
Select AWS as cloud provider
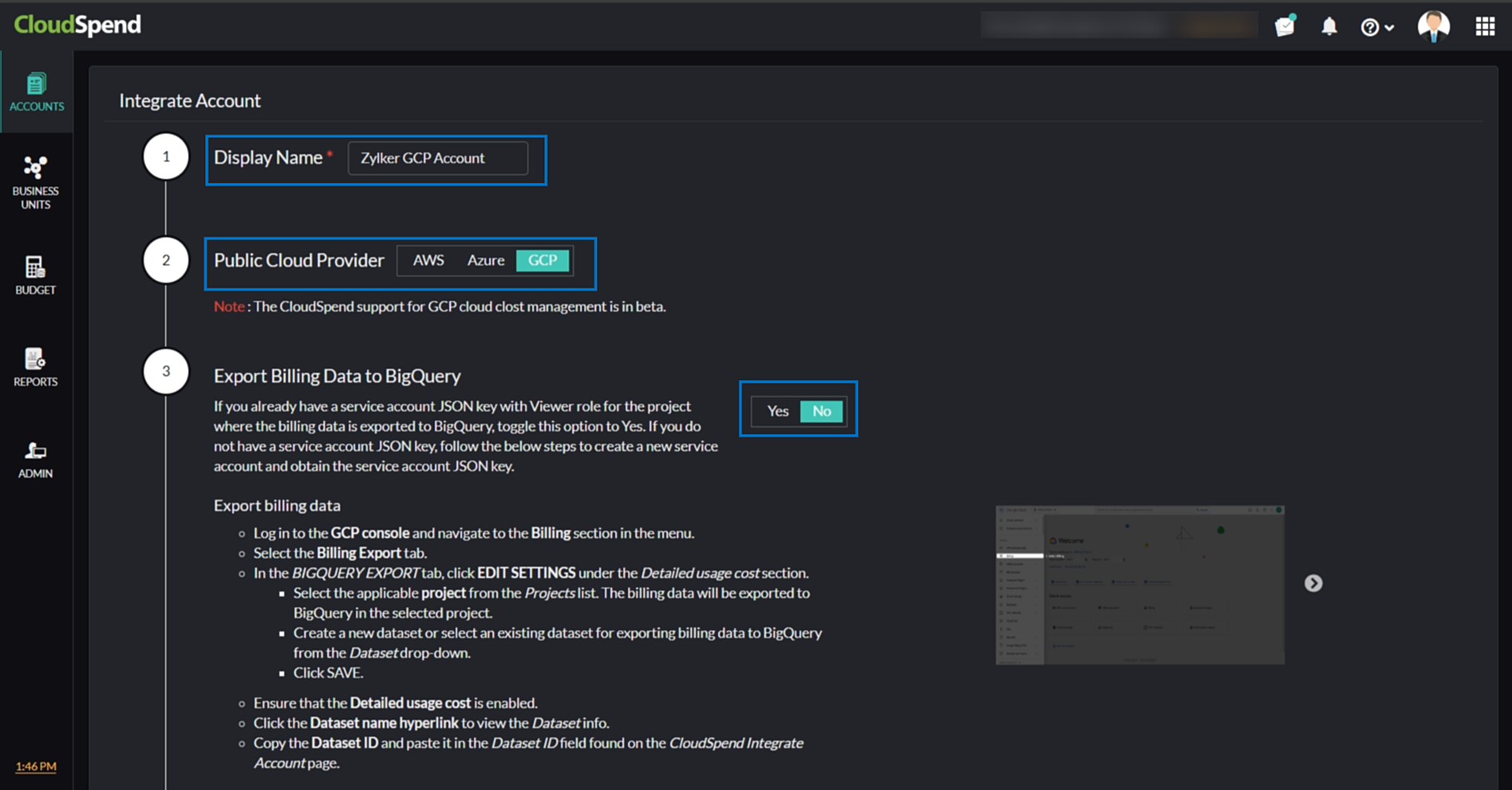(428, 260)
